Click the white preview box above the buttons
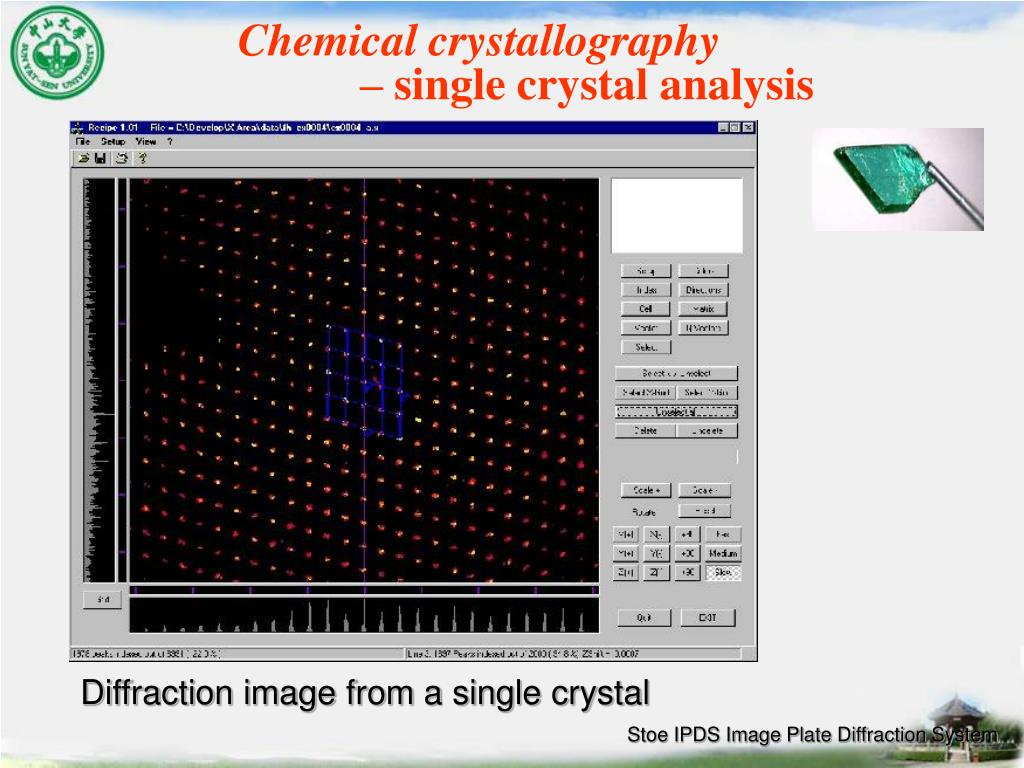 tap(677, 216)
